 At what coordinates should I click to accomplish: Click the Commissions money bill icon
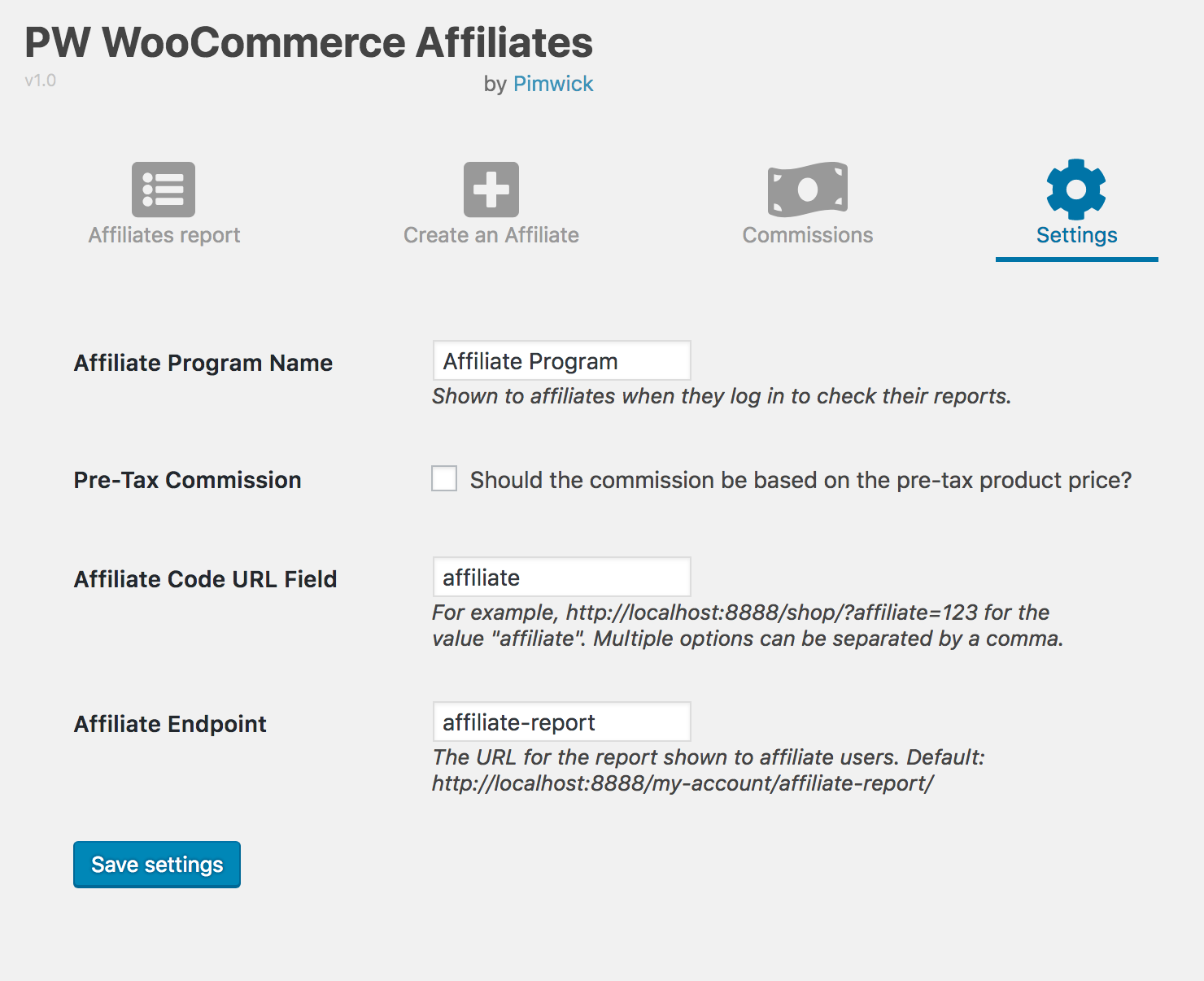pyautogui.click(x=807, y=190)
